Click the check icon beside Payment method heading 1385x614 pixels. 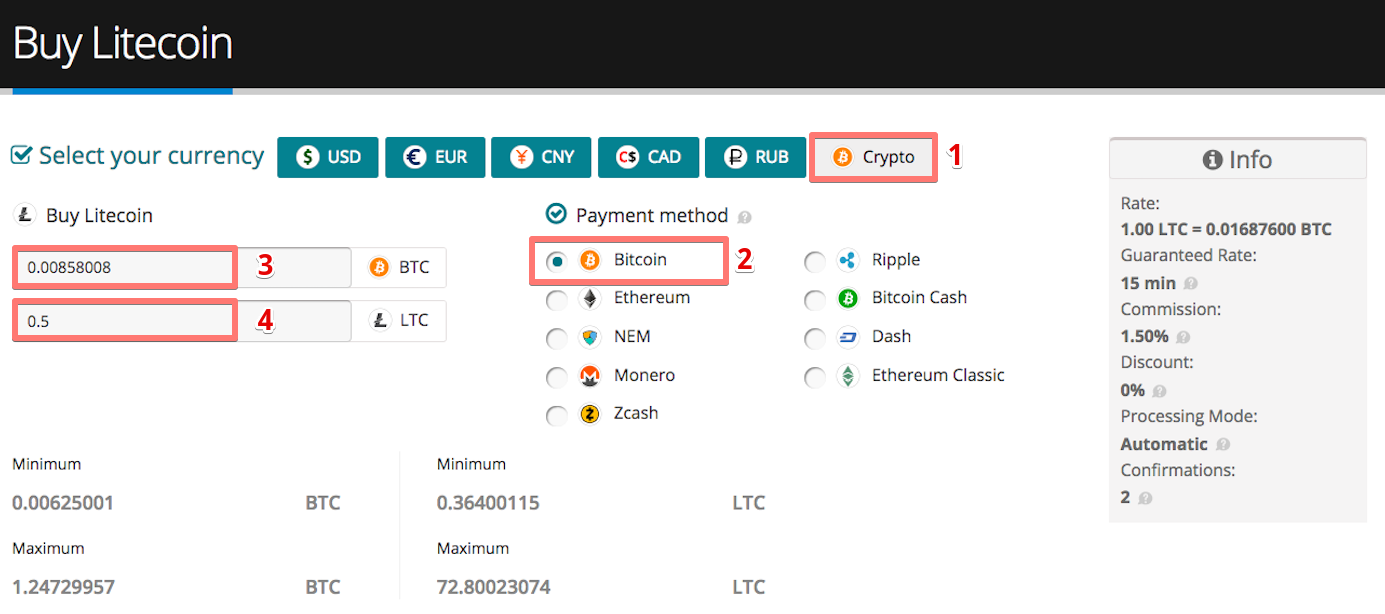(x=556, y=214)
